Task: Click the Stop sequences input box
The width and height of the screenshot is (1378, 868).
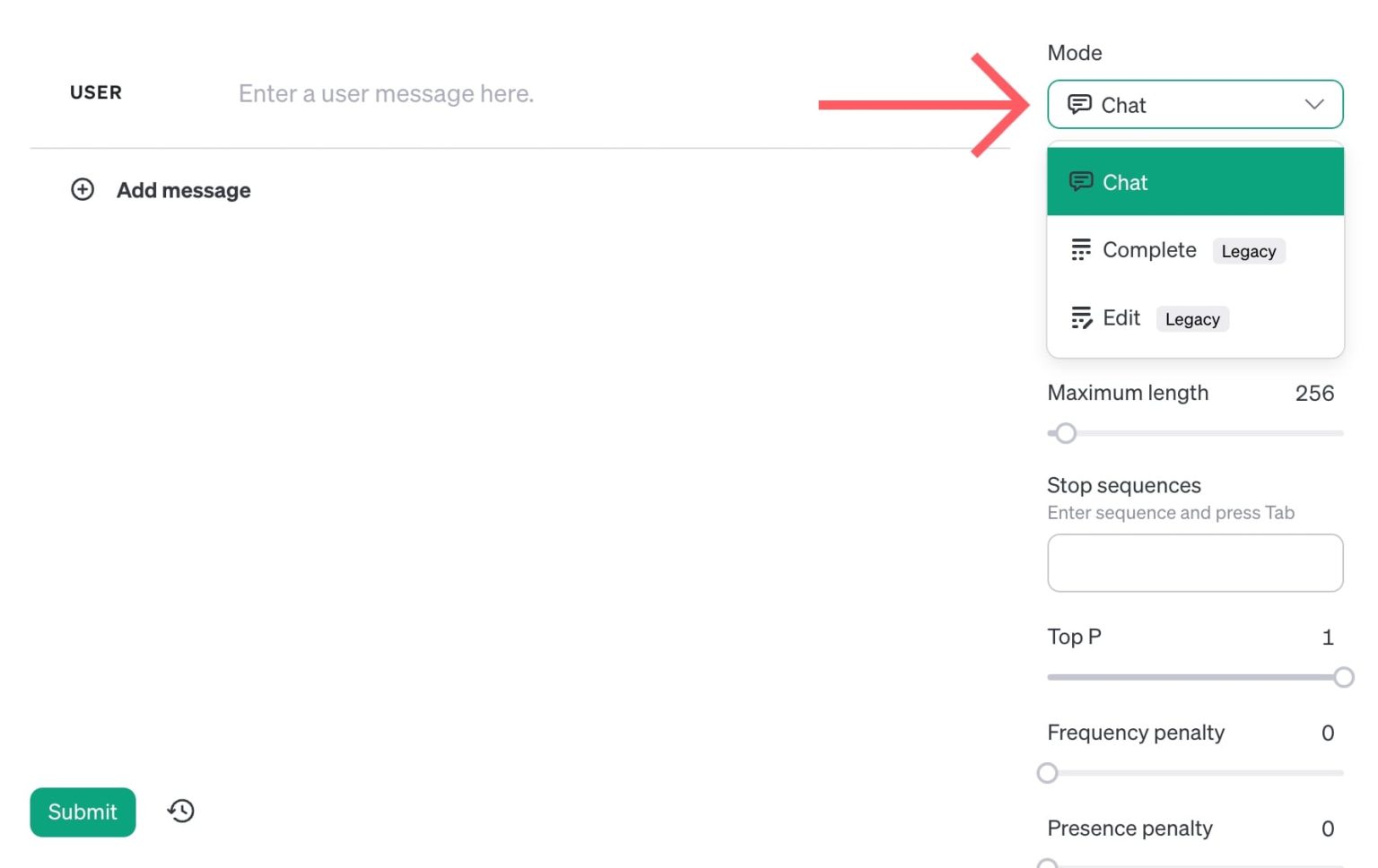Action: [1195, 562]
